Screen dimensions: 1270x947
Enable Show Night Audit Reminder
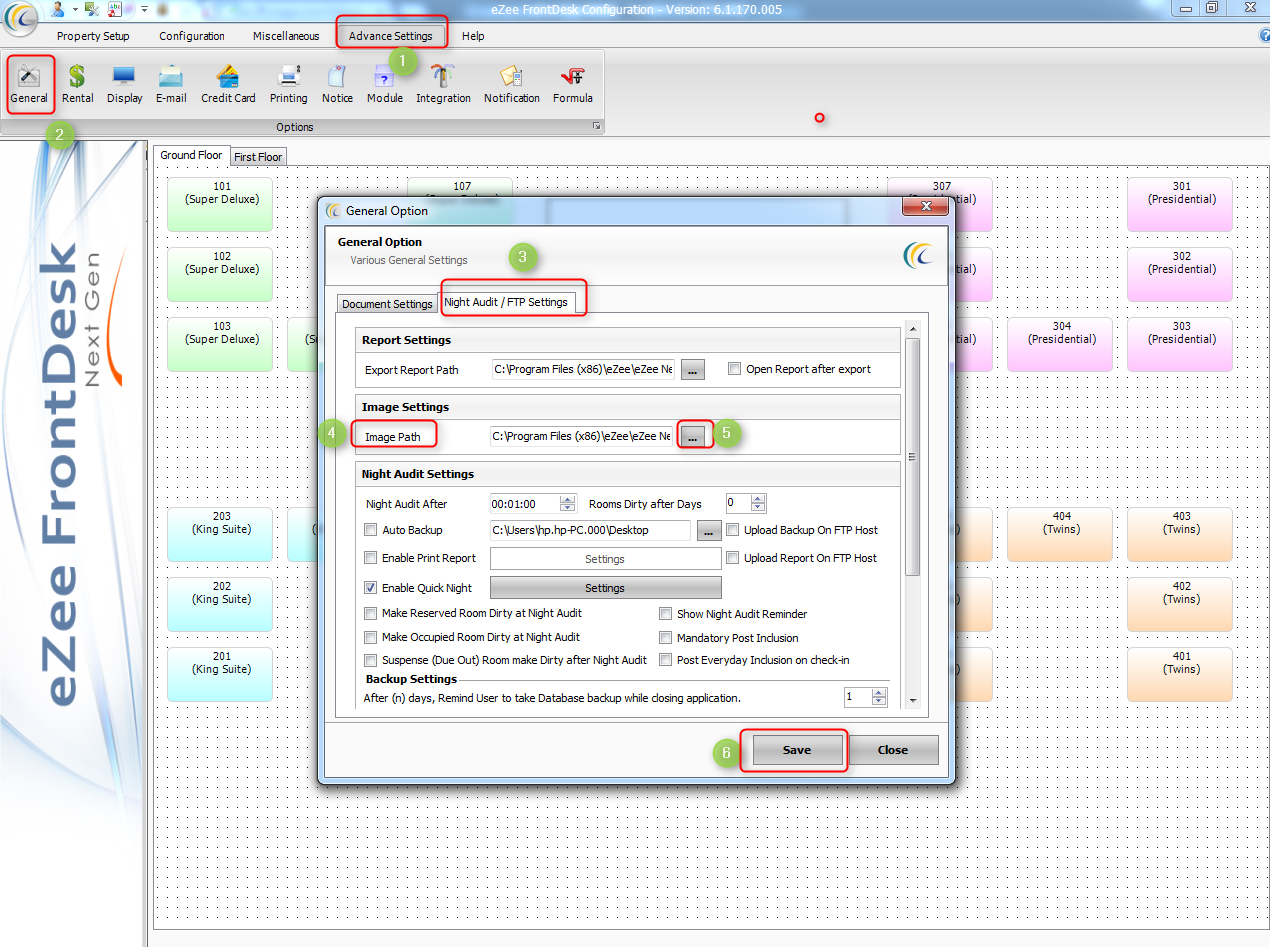click(x=666, y=614)
